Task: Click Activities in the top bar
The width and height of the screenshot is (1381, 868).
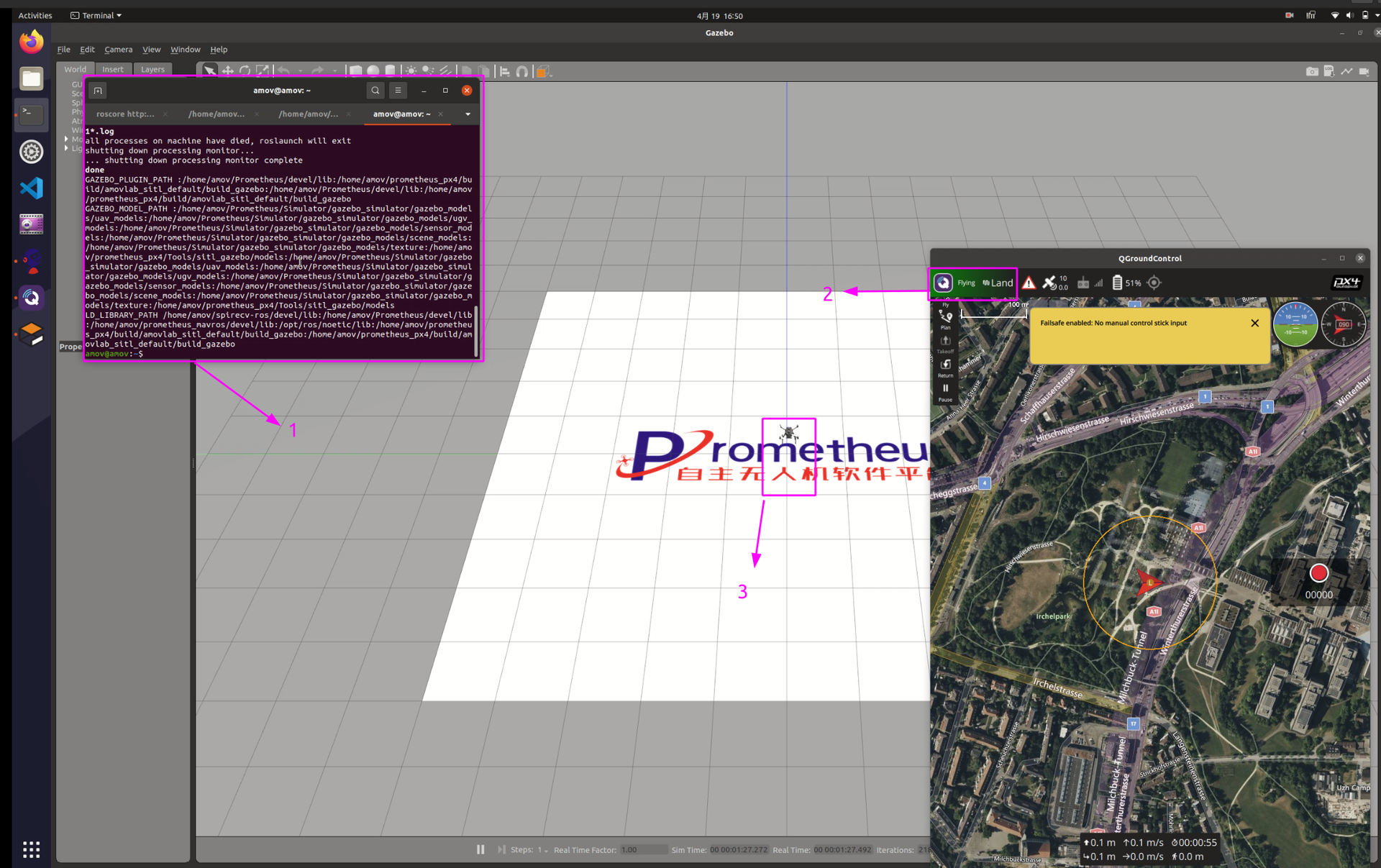Action: point(35,15)
